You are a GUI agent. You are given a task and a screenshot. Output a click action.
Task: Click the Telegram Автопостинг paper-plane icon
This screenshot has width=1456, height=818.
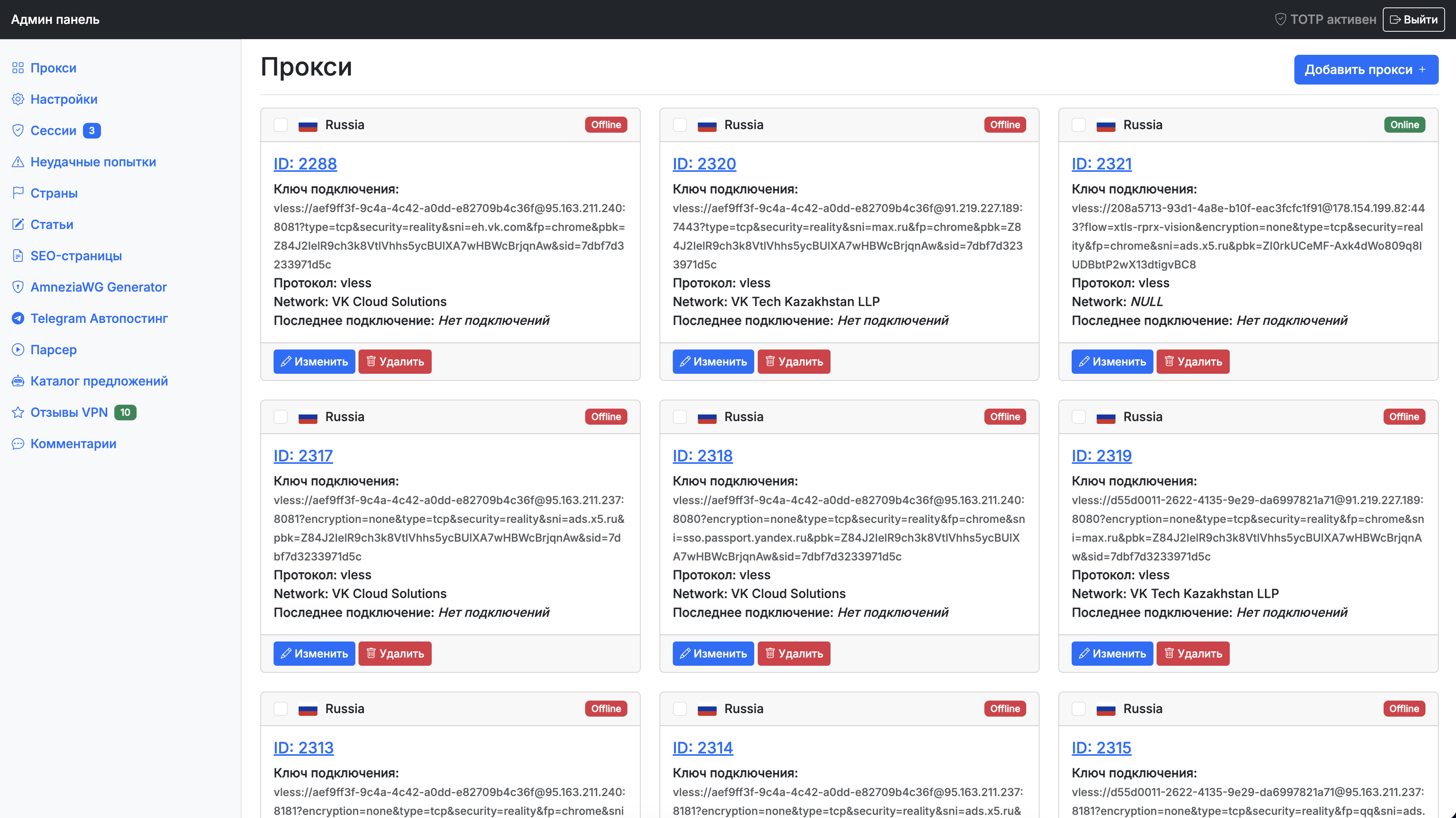(x=18, y=318)
